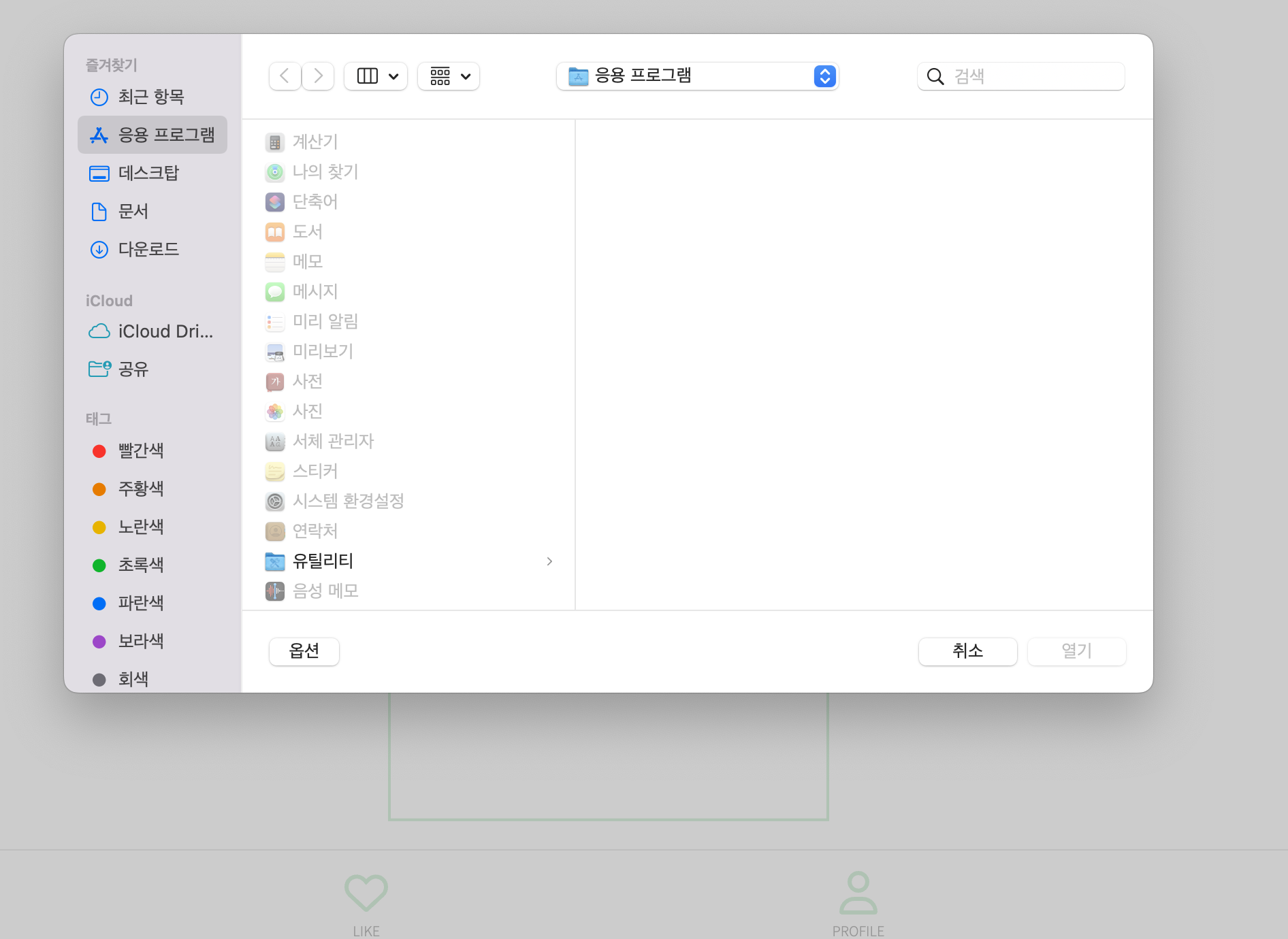Image resolution: width=1288 pixels, height=939 pixels.
Task: Click the Calculator (계산기) app icon
Action: coord(275,142)
